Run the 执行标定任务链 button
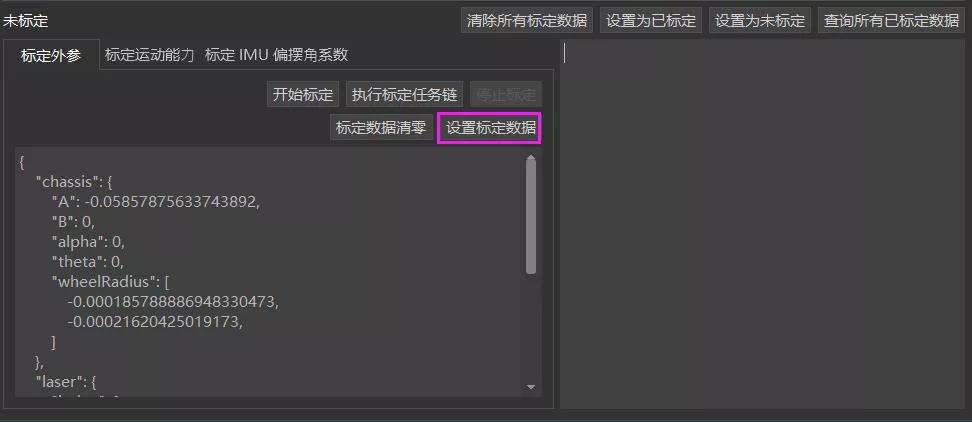Image resolution: width=972 pixels, height=422 pixels. click(x=404, y=95)
